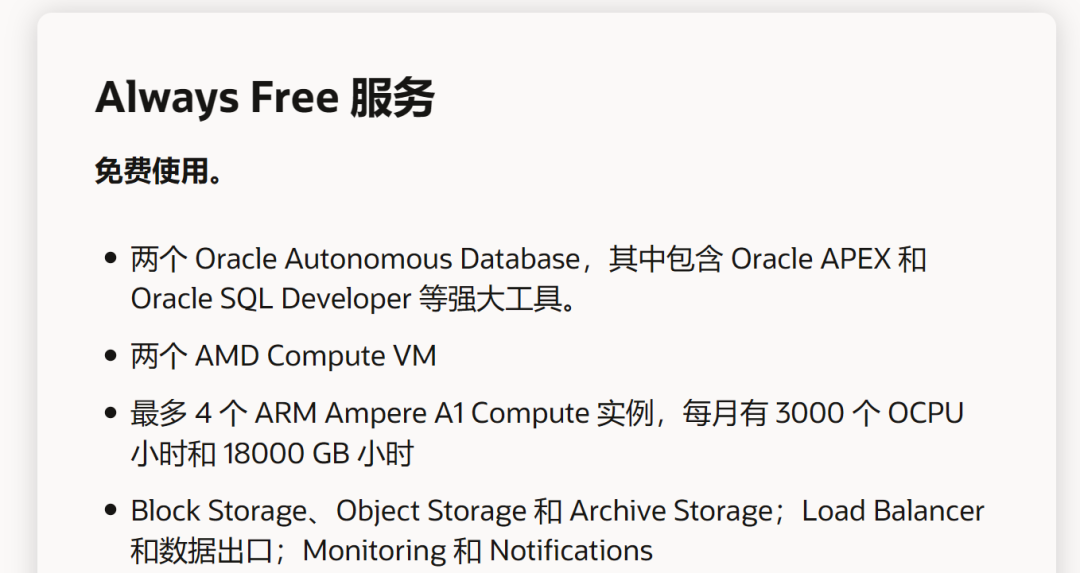The height and width of the screenshot is (573, 1080).
Task: Click the "Always Free 服务" heading
Action: (x=264, y=97)
